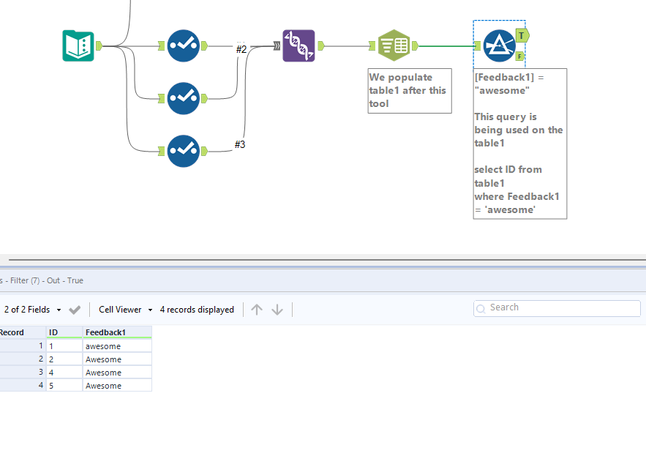The width and height of the screenshot is (646, 451).
Task: Select the ID cell in record 2
Action: coord(64,360)
